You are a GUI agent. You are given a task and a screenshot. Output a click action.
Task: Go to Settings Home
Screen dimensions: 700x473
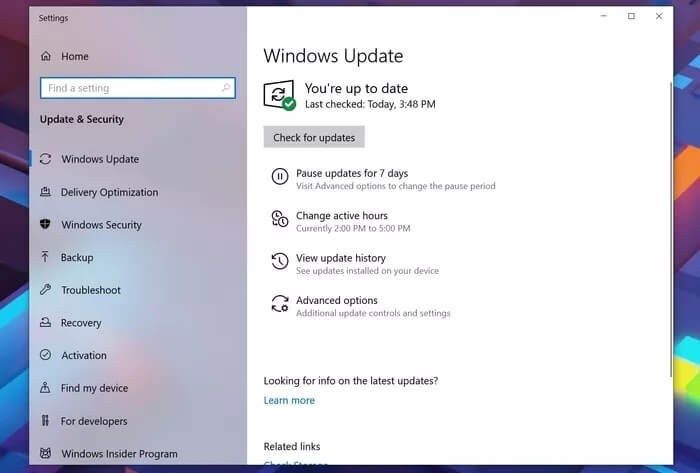pos(75,56)
